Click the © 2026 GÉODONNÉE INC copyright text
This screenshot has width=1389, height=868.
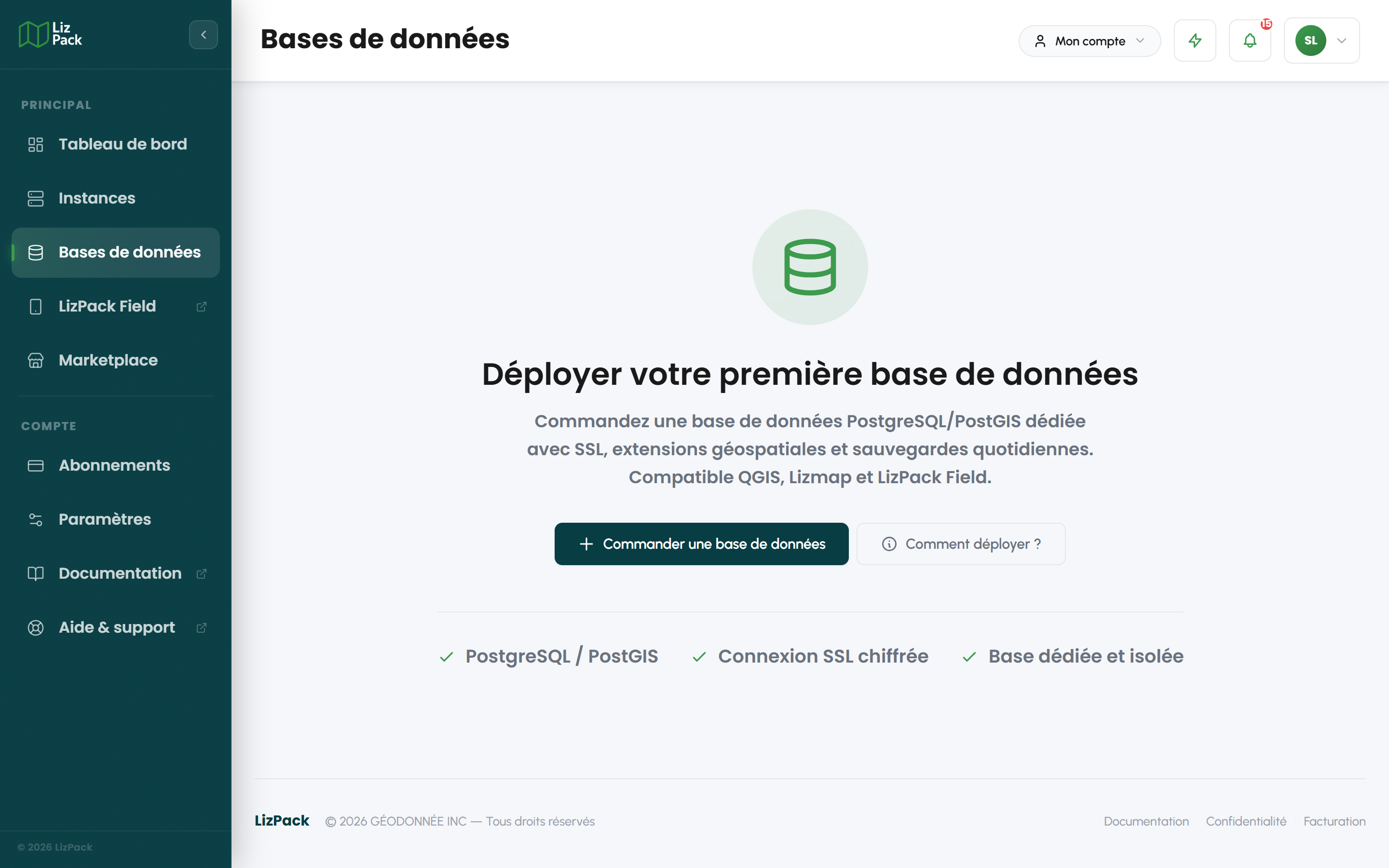(x=460, y=822)
